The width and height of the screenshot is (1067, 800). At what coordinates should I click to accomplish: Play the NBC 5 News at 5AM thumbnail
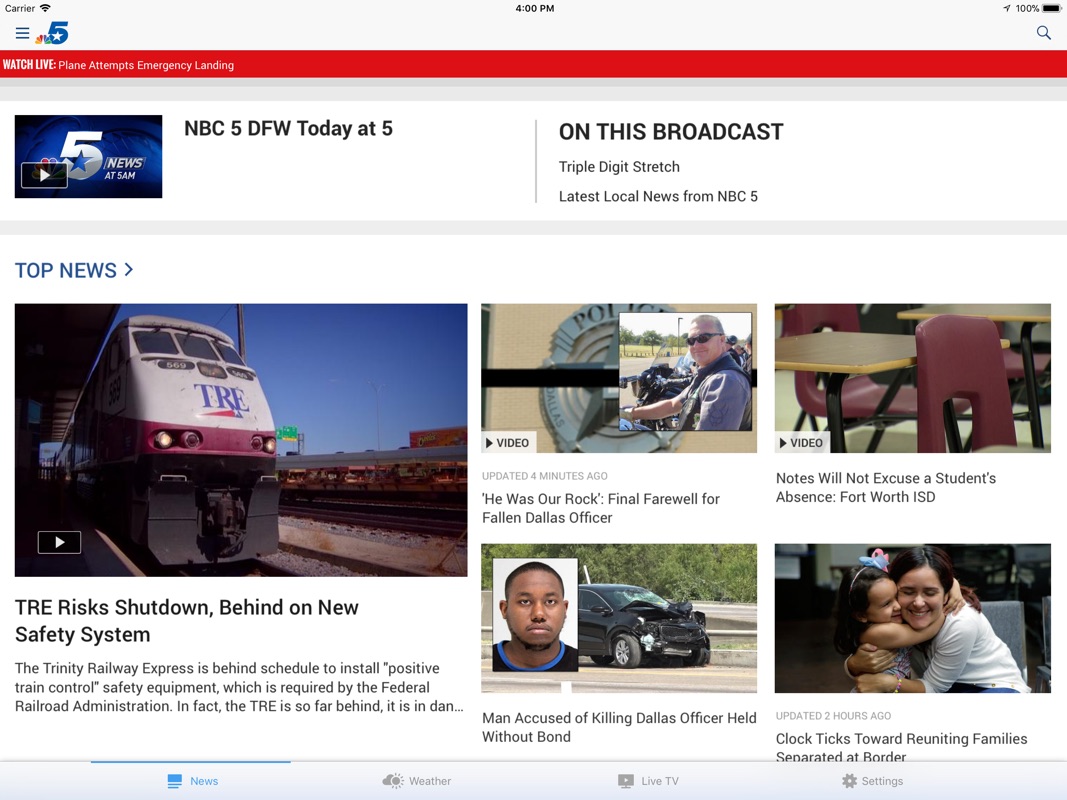tap(88, 156)
